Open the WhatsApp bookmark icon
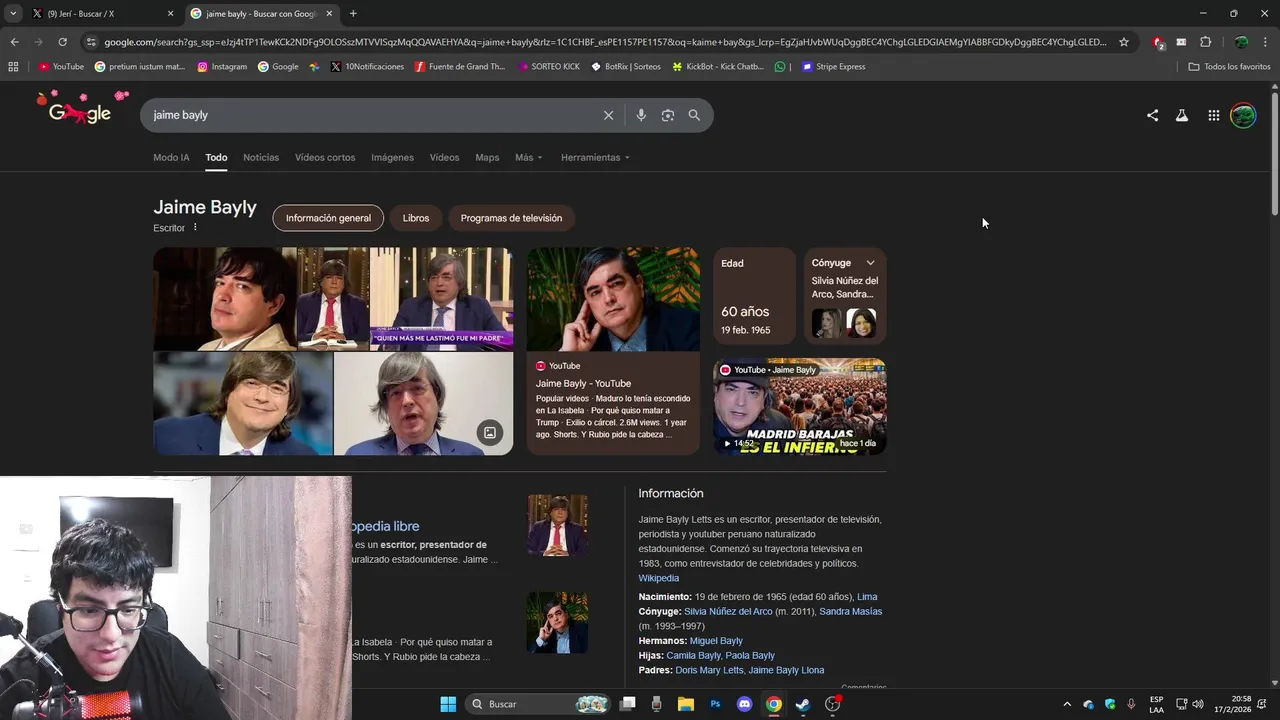 point(780,67)
